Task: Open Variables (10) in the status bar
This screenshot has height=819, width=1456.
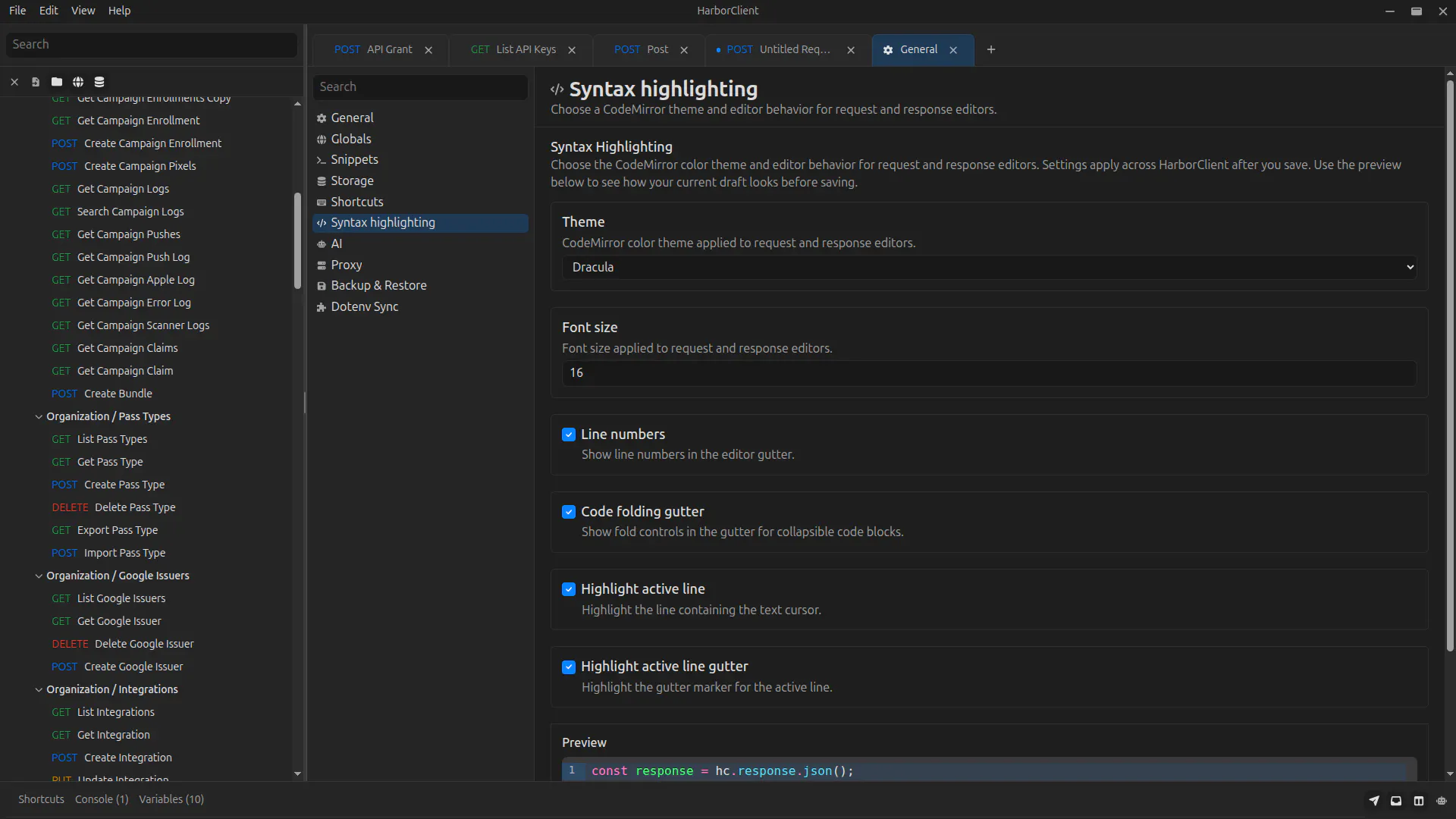Action: (171, 799)
